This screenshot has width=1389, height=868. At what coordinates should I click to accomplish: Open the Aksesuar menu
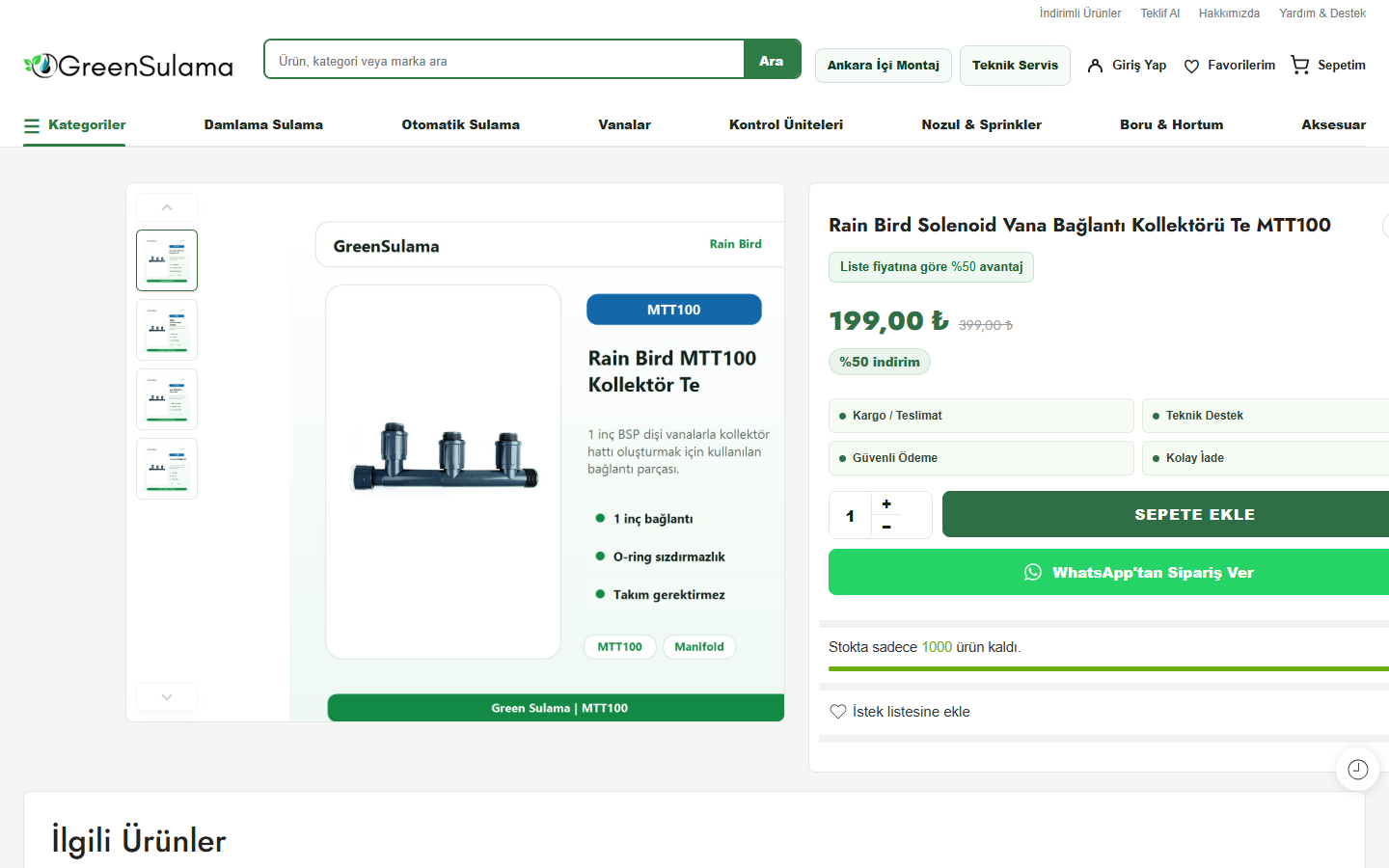1334,125
